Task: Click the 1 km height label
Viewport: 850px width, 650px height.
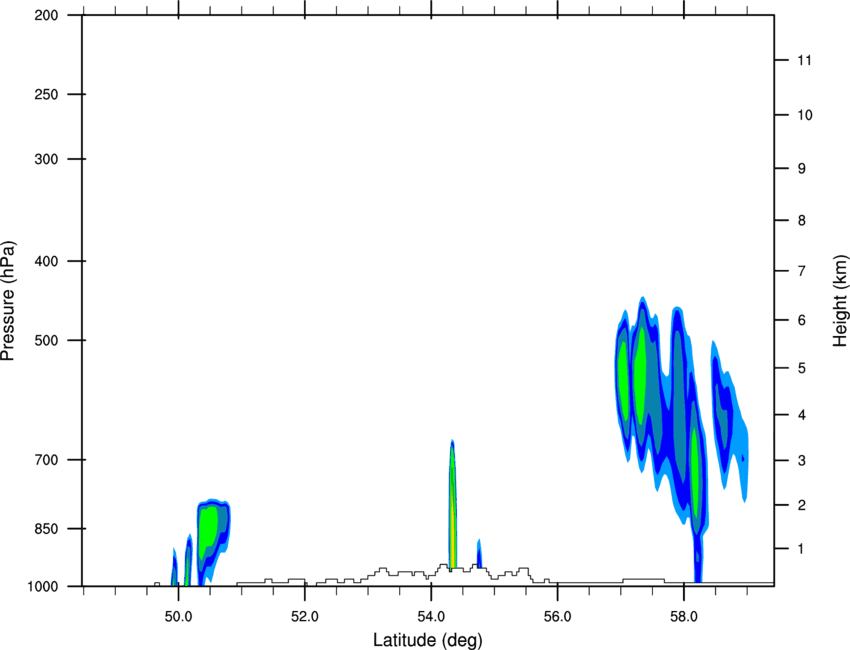Action: pyautogui.click(x=802, y=549)
